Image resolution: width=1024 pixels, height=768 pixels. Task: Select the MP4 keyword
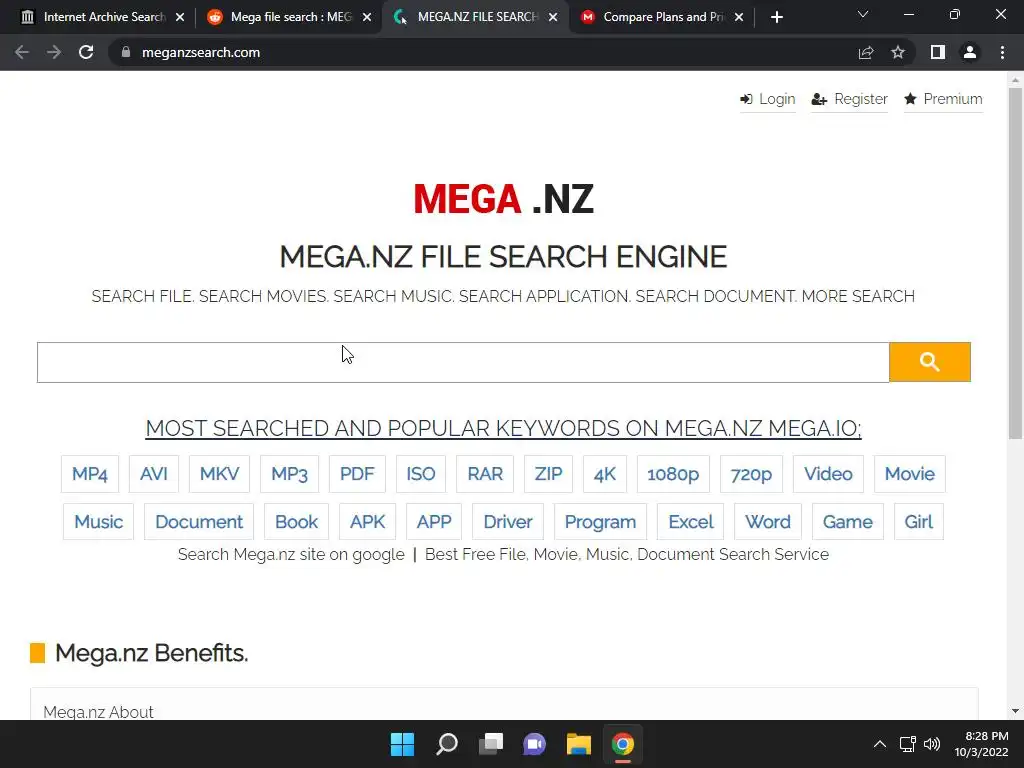(89, 474)
